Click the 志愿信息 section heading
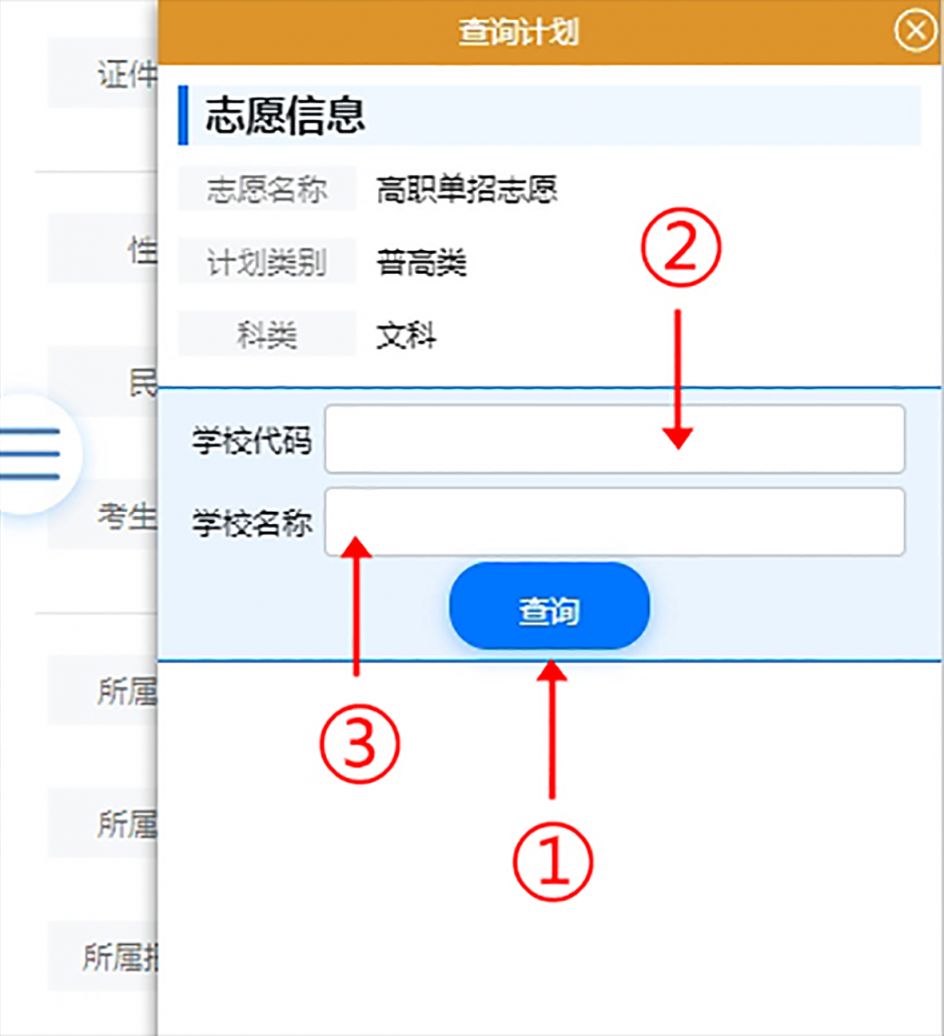 [x=285, y=116]
